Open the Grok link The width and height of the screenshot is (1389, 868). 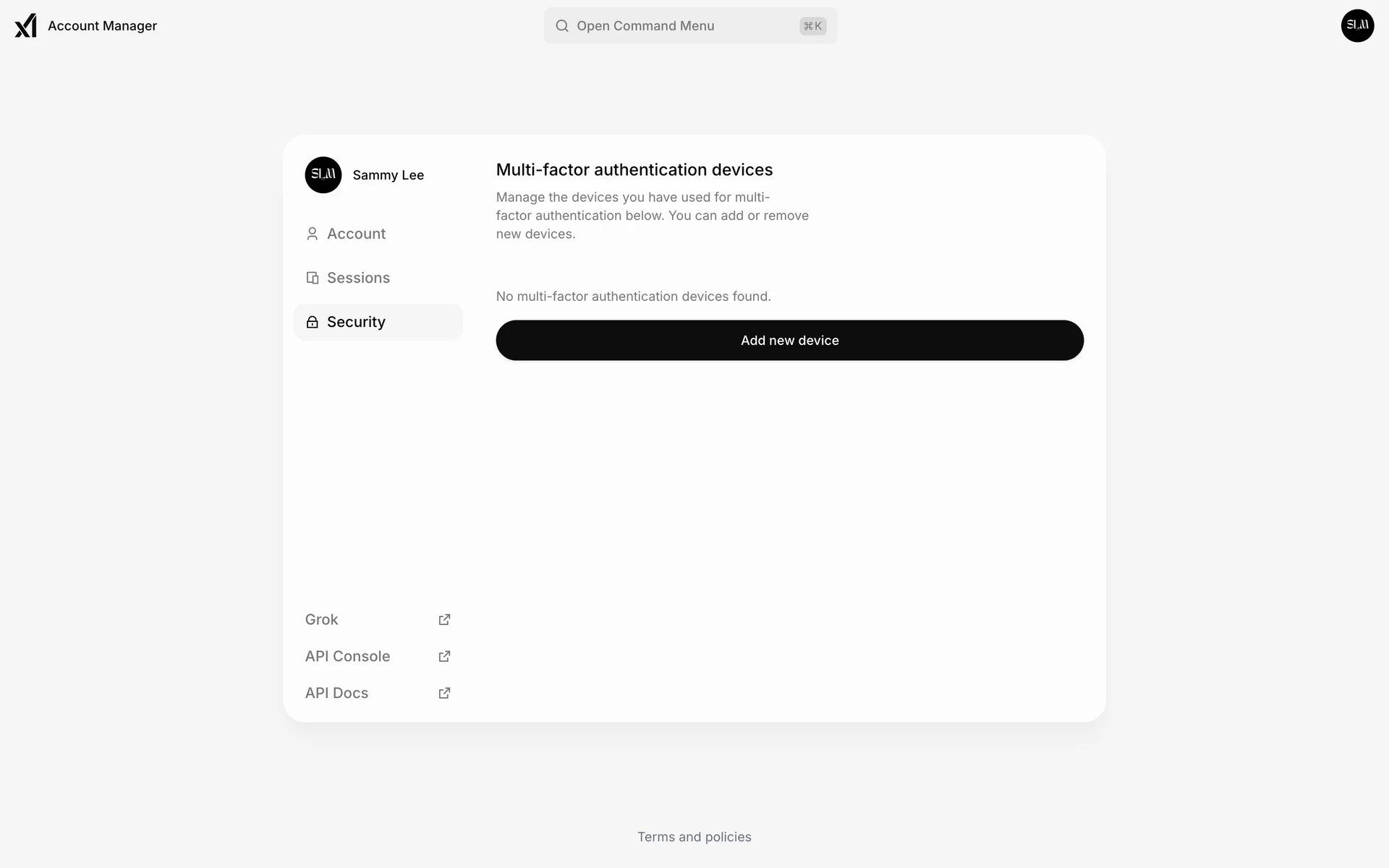coord(322,620)
